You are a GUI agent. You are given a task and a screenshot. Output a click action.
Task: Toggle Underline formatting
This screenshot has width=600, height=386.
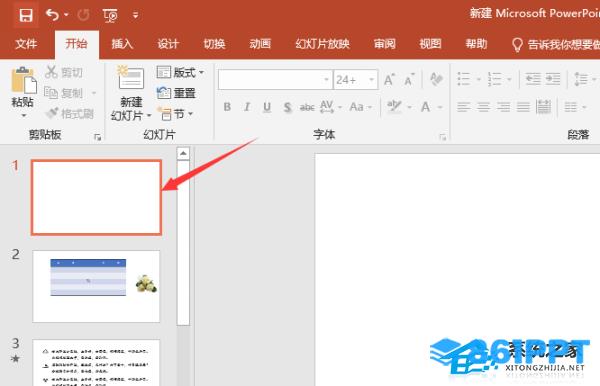(267, 107)
